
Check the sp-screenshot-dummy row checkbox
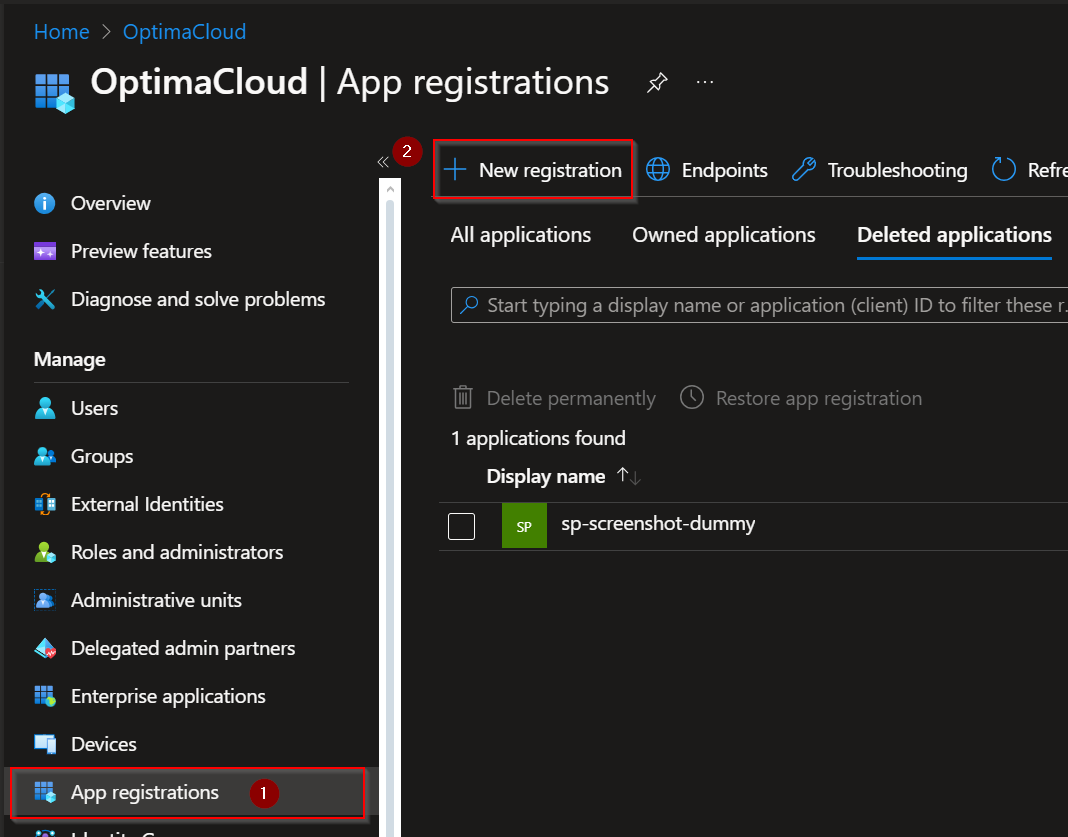coord(461,526)
